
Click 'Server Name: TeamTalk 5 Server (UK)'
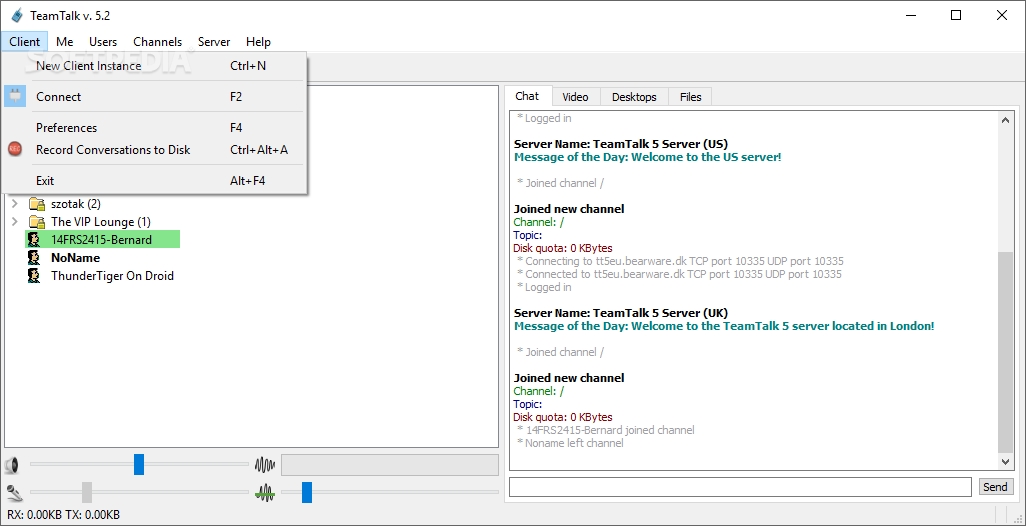click(620, 313)
